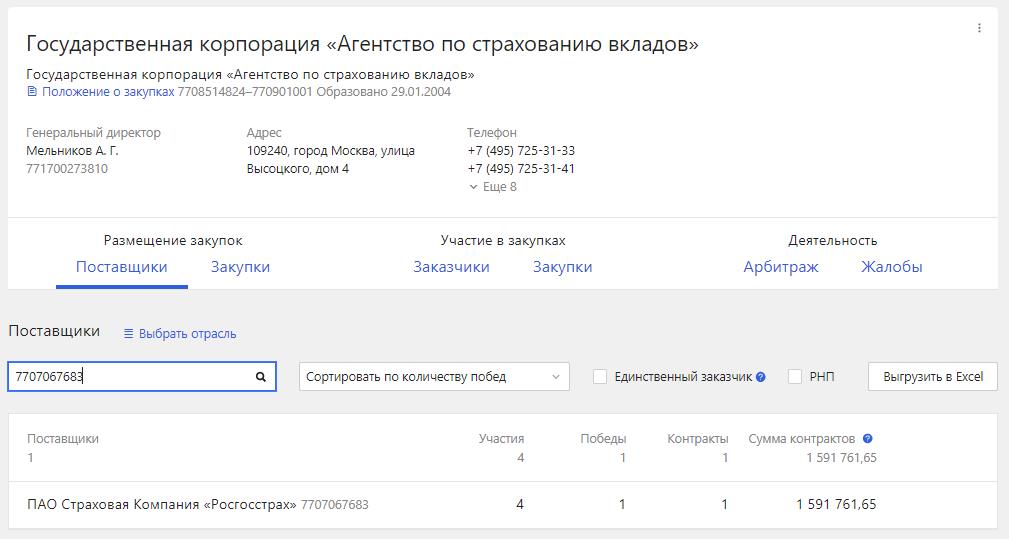The image size is (1009, 539).
Task: Click the search magnifier icon
Action: (x=261, y=377)
